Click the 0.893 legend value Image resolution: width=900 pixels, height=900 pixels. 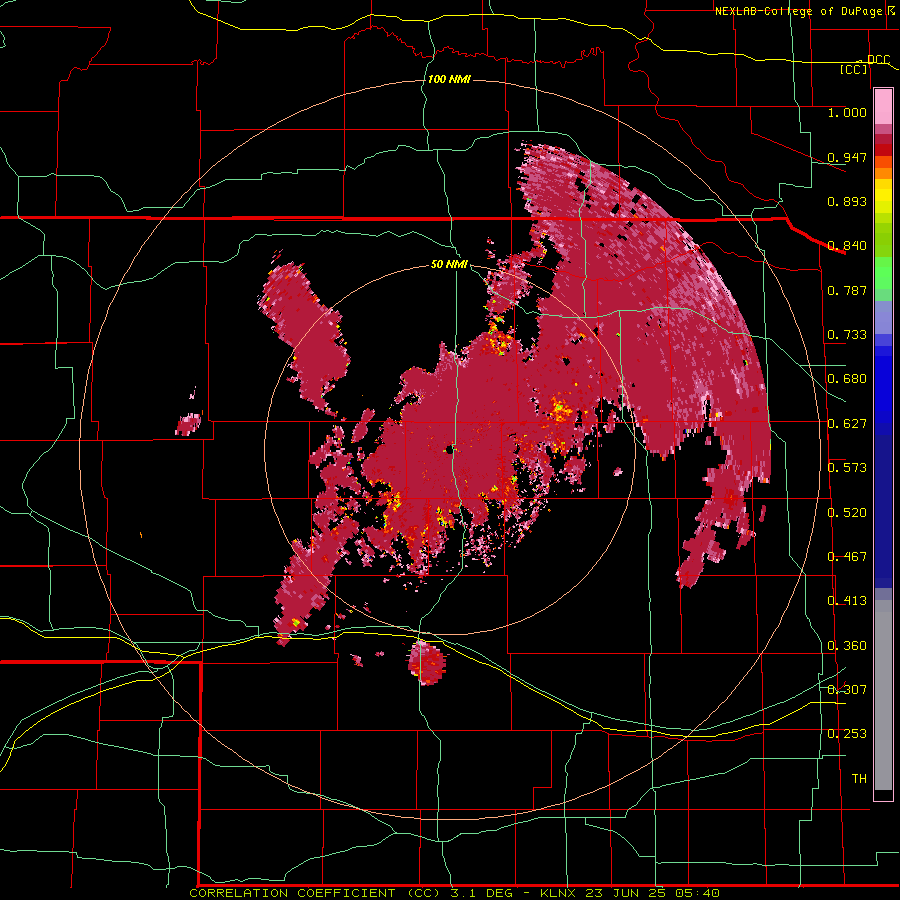(847, 201)
